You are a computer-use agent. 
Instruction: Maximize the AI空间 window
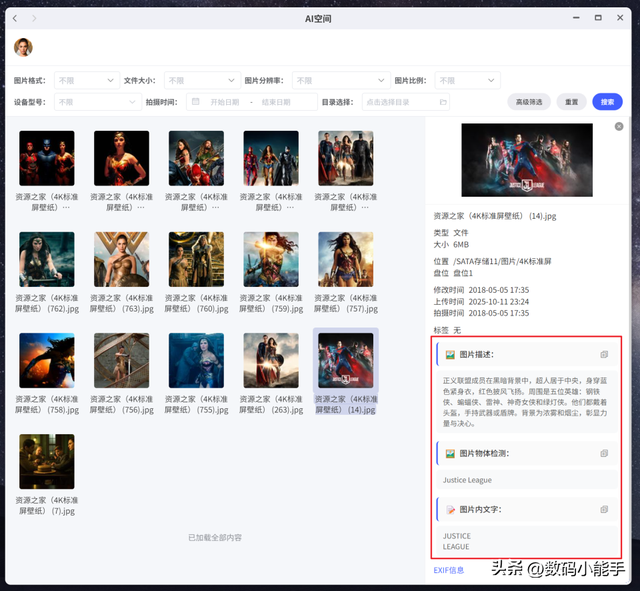598,18
